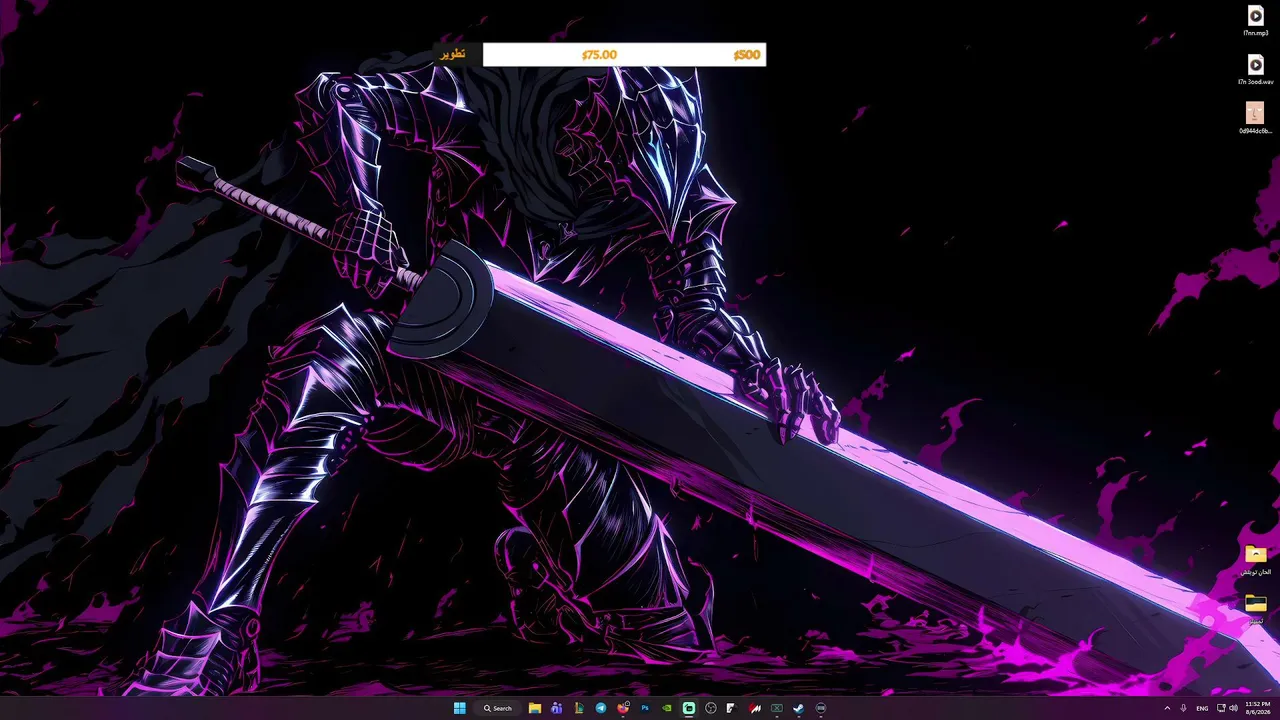Open Telegram from the taskbar

coord(601,708)
